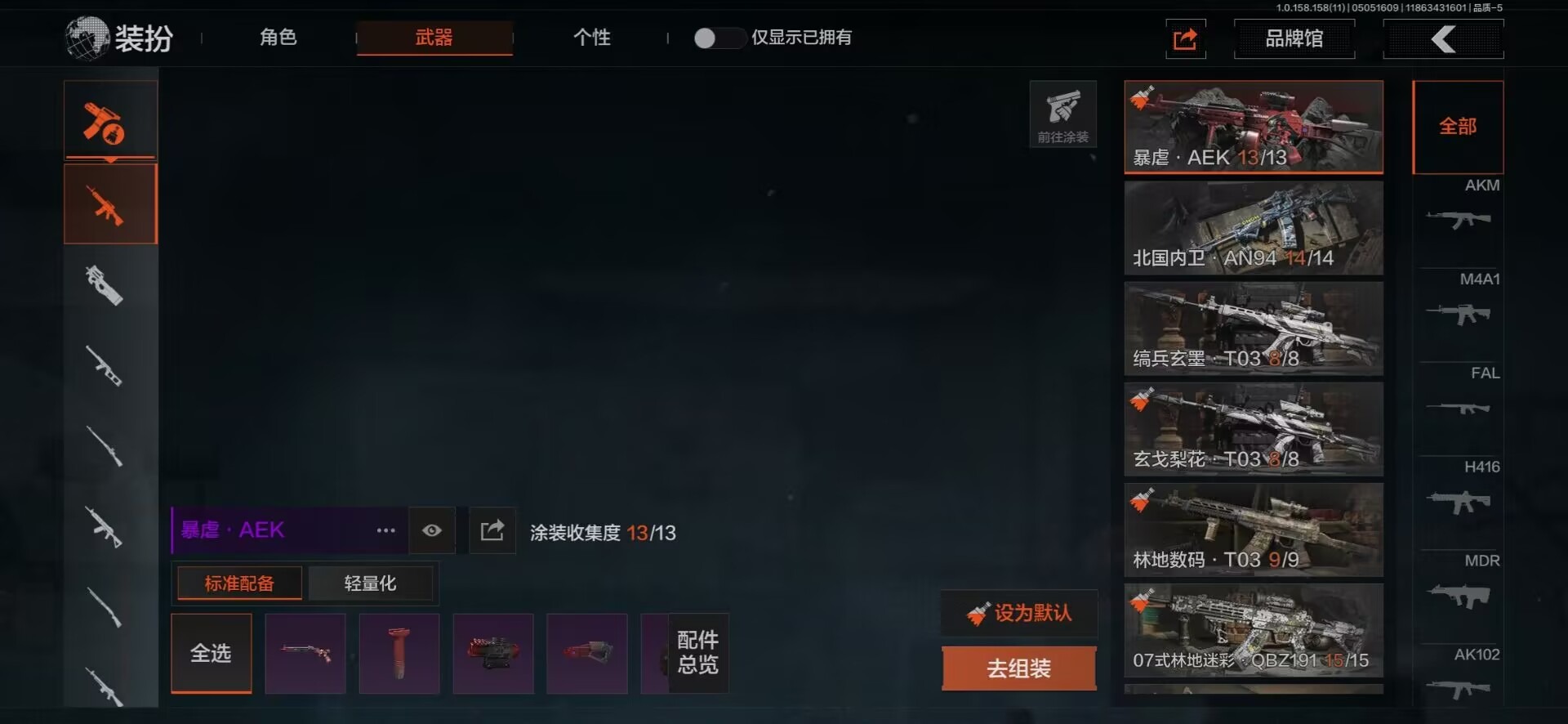The height and width of the screenshot is (724, 1568).
Task: Click the 设为默认 button
Action: [x=1019, y=613]
